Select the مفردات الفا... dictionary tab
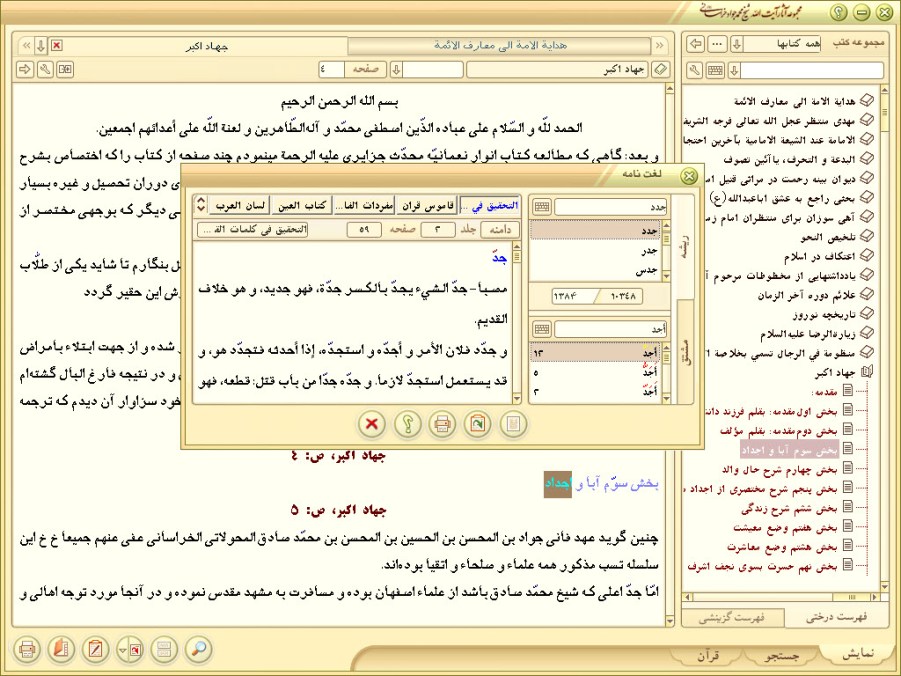This screenshot has height=676, width=901. [365, 205]
